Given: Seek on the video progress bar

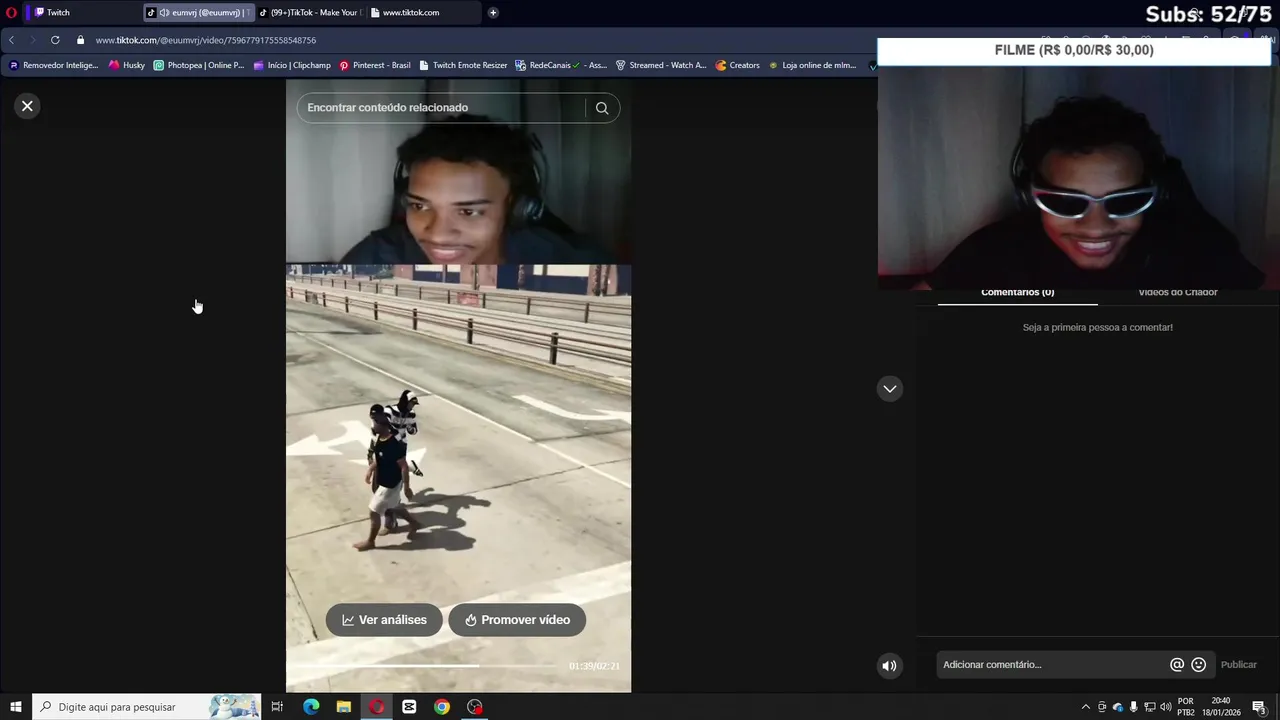Looking at the screenshot, I should pos(425,666).
